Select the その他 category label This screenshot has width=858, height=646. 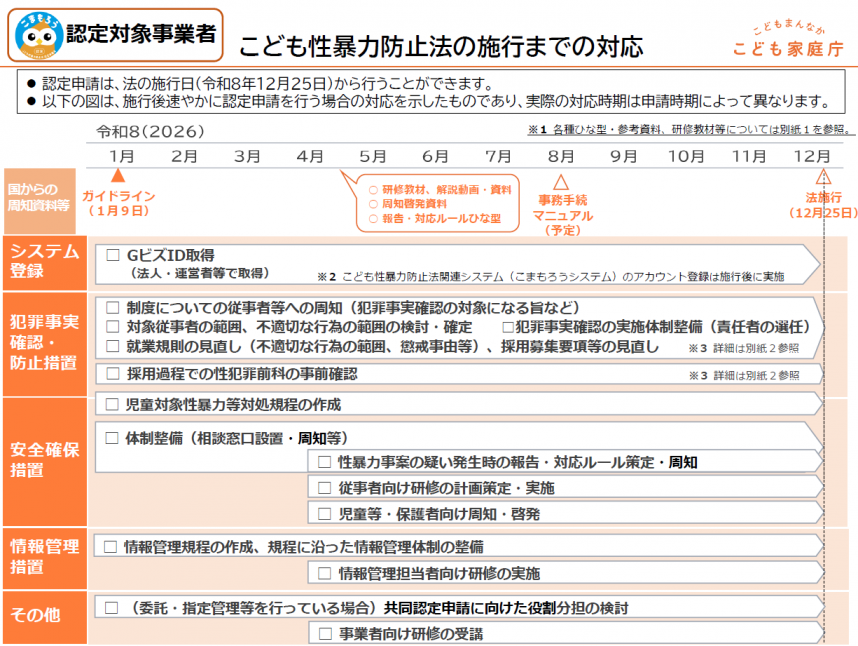coord(45,617)
